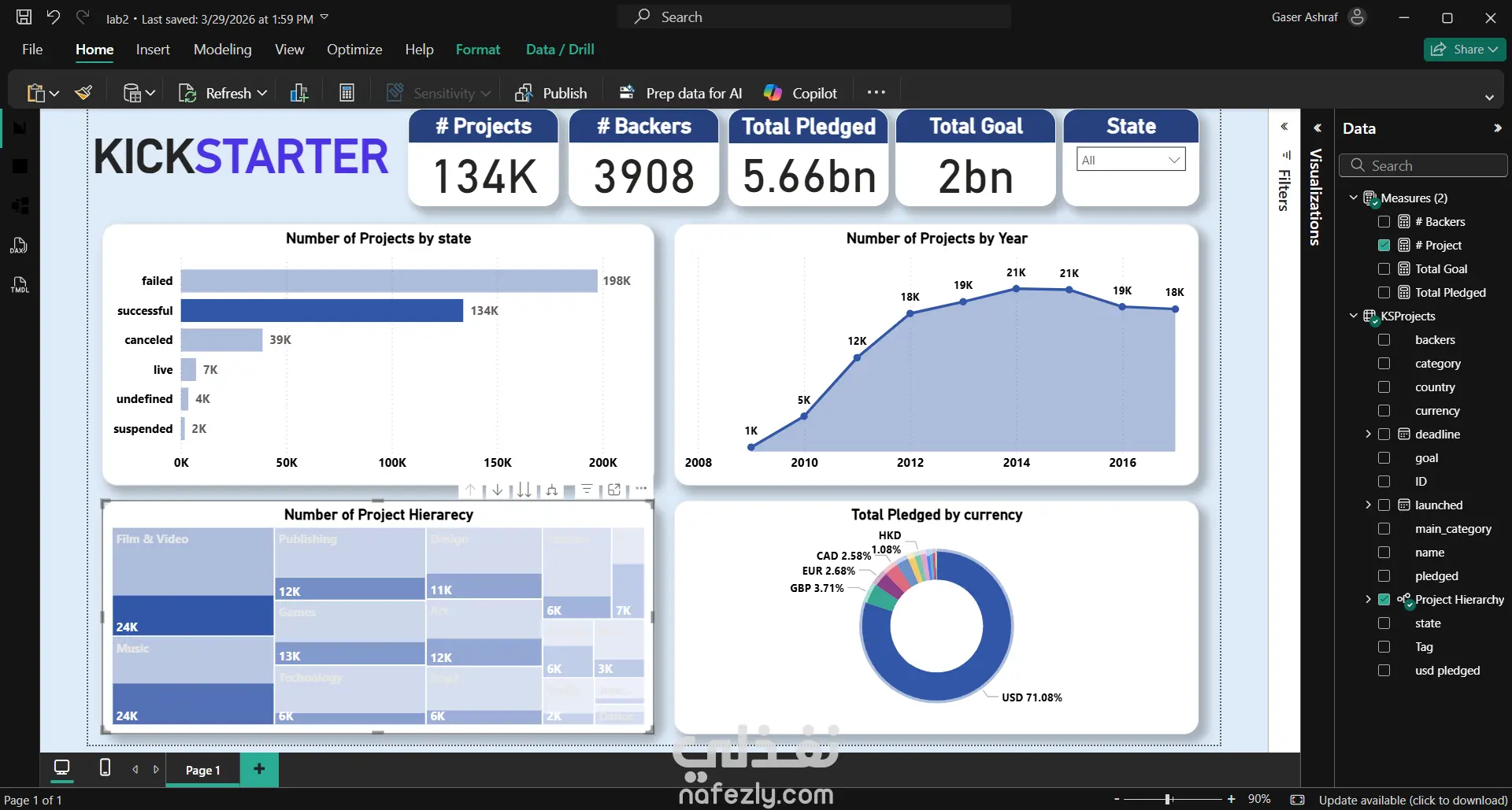Uncheck the Project Hierarchy field
The width and height of the screenshot is (1512, 810).
pos(1384,600)
